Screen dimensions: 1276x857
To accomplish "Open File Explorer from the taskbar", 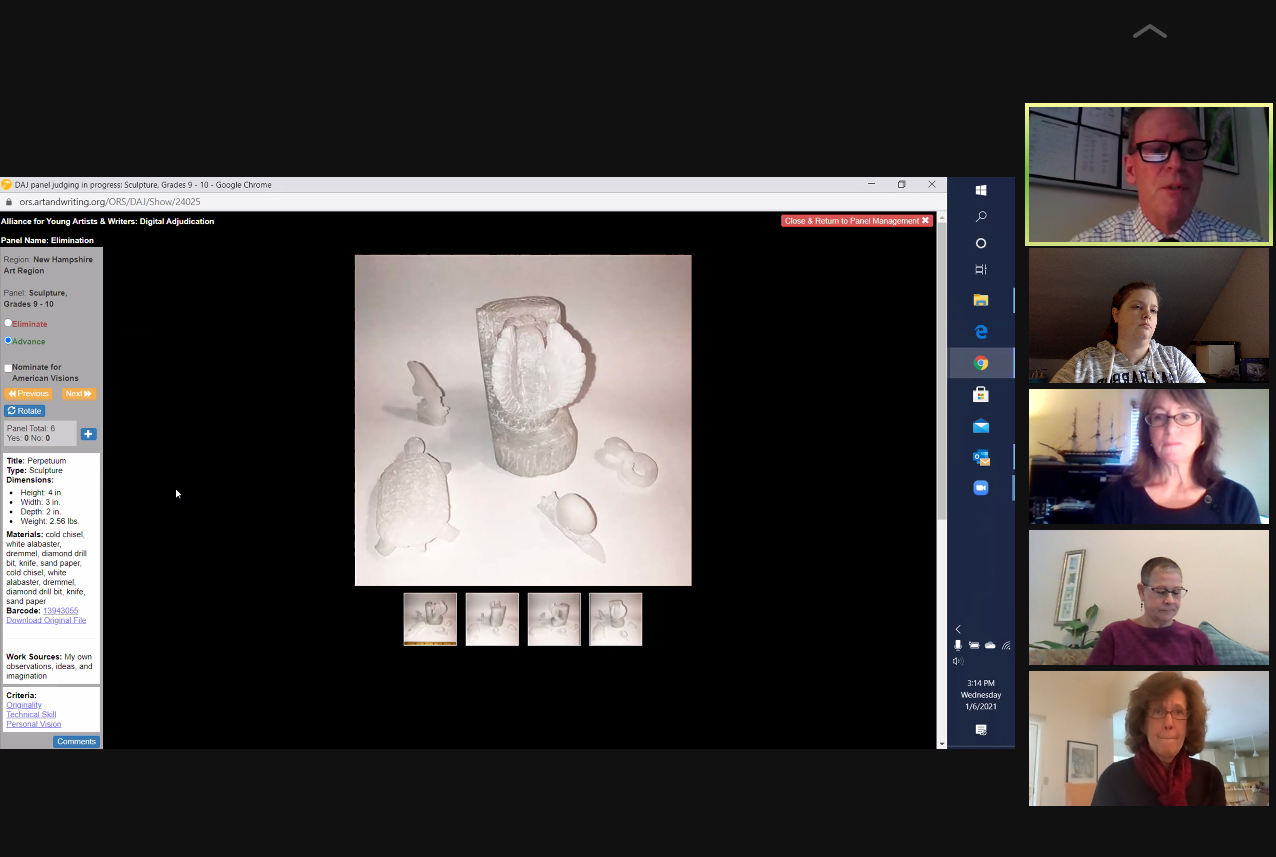I will tap(980, 300).
